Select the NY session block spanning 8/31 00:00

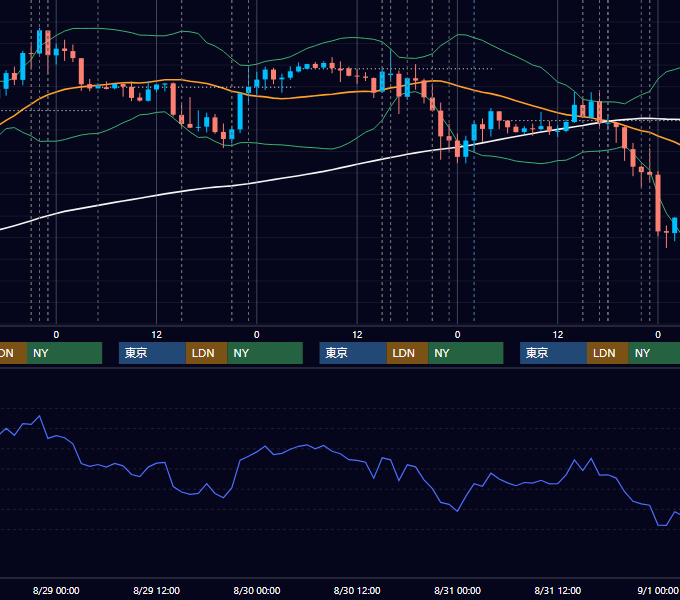coord(466,353)
